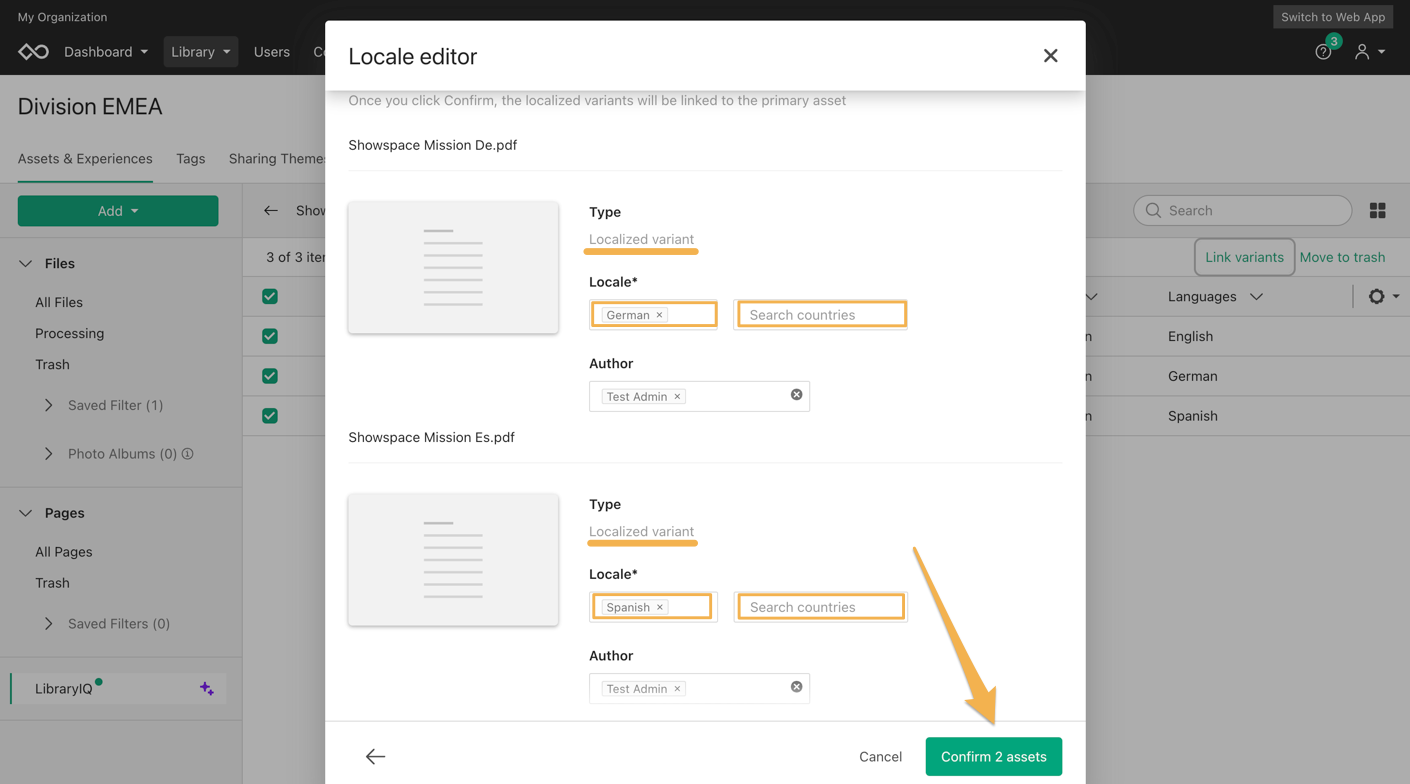This screenshot has height=784, width=1410.
Task: Collapse the Pages section
Action: click(x=26, y=513)
